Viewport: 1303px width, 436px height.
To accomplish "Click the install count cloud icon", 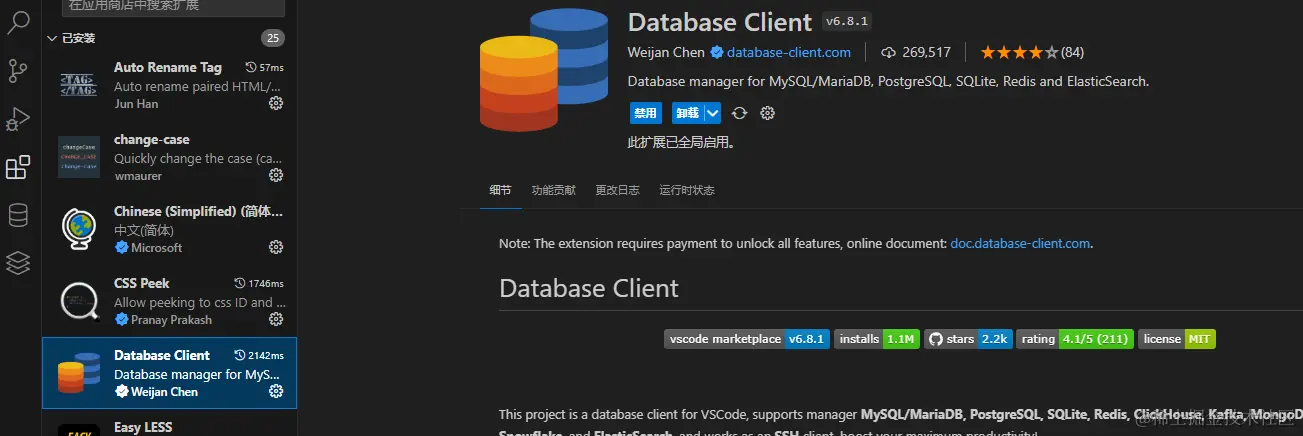I will [888, 52].
